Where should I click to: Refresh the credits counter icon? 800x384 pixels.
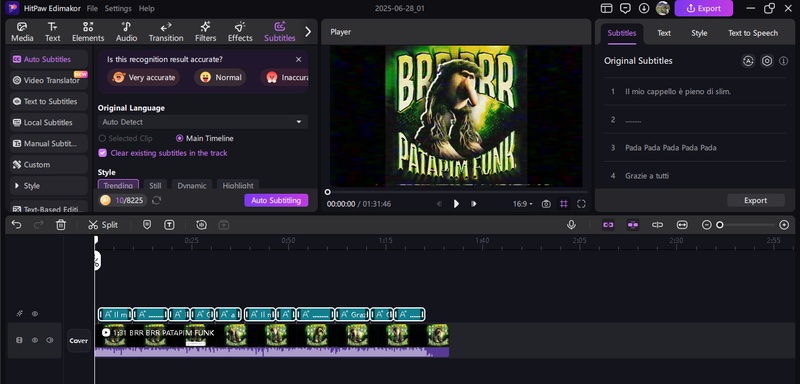coord(157,200)
